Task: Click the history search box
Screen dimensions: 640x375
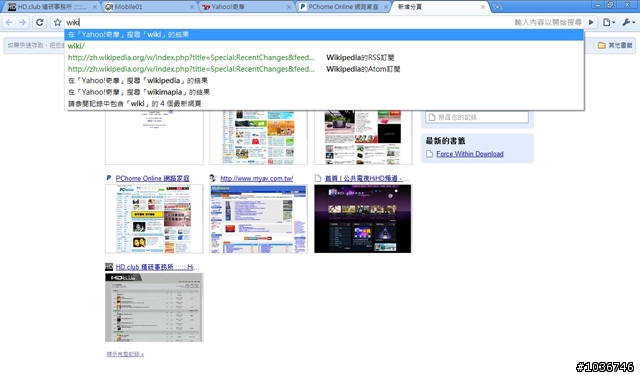Action: coord(477,117)
